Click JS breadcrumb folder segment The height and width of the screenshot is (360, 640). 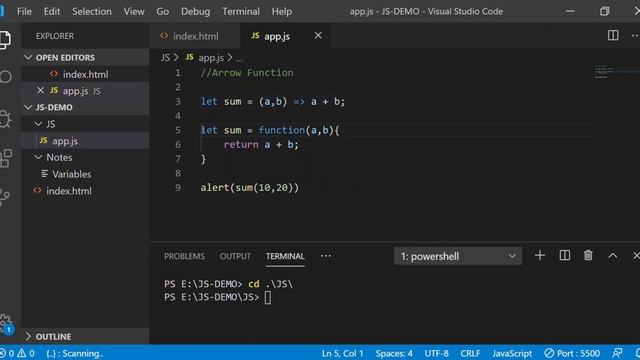(x=165, y=58)
